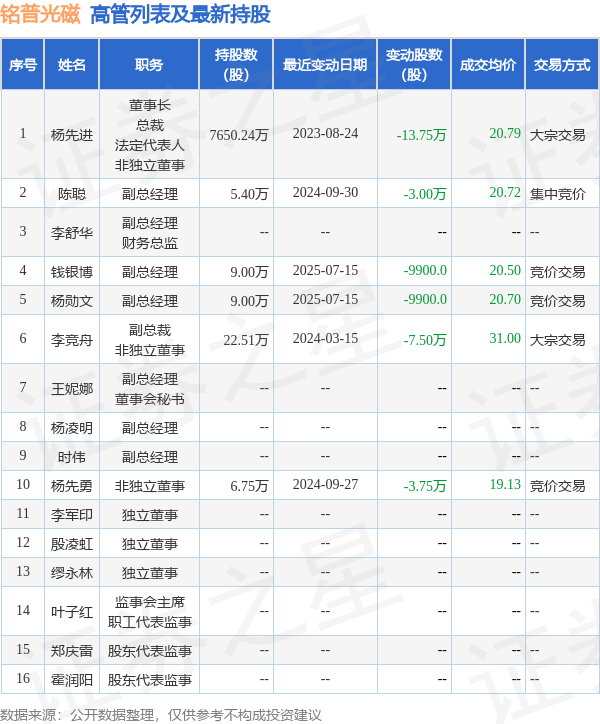
Task: Click the 董事会秘书 position text
Action: click(x=150, y=399)
